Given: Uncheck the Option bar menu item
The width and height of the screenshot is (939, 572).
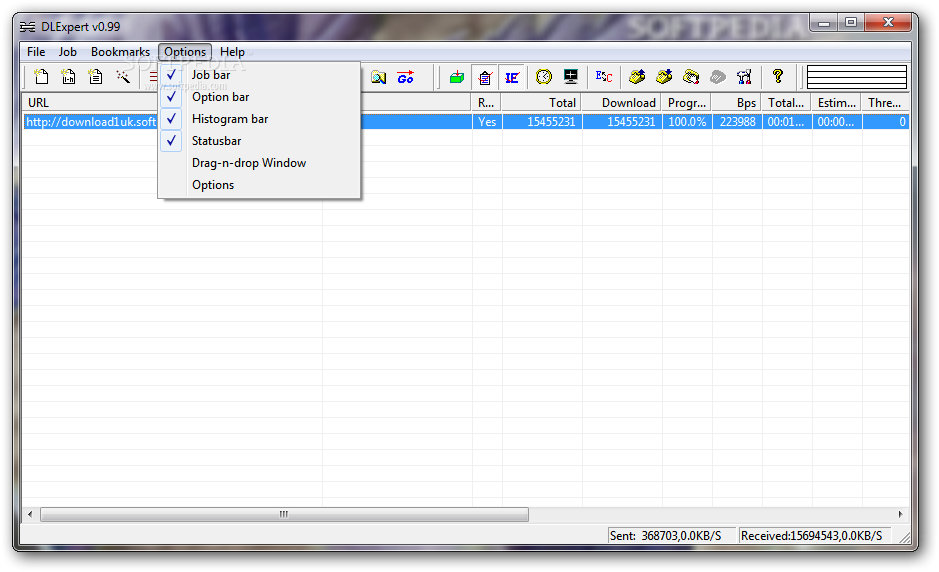Looking at the screenshot, I should pyautogui.click(x=259, y=97).
